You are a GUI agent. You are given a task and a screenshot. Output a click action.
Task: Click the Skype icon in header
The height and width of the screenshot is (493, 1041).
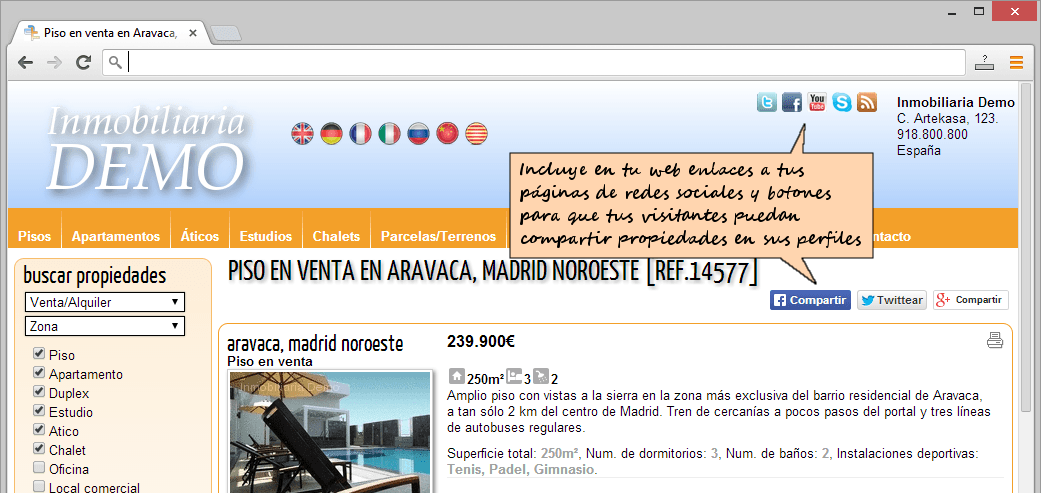click(x=842, y=102)
